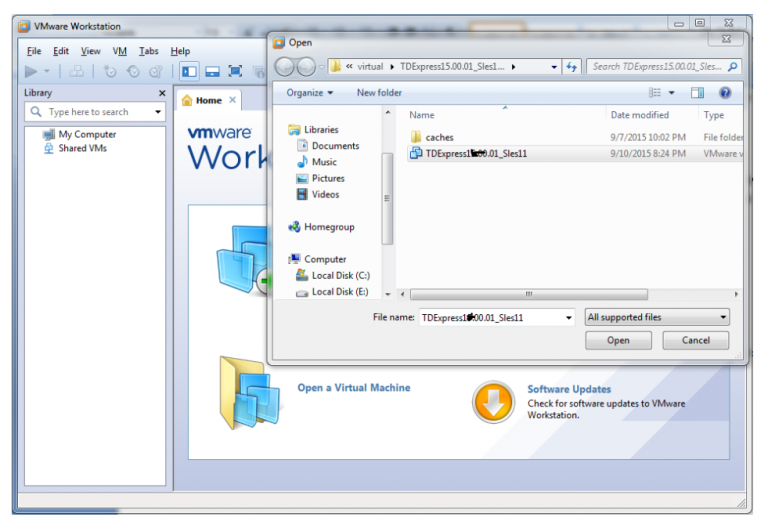Click the Manage Snapshots toolbar icon
The width and height of the screenshot is (768, 528).
tap(156, 72)
